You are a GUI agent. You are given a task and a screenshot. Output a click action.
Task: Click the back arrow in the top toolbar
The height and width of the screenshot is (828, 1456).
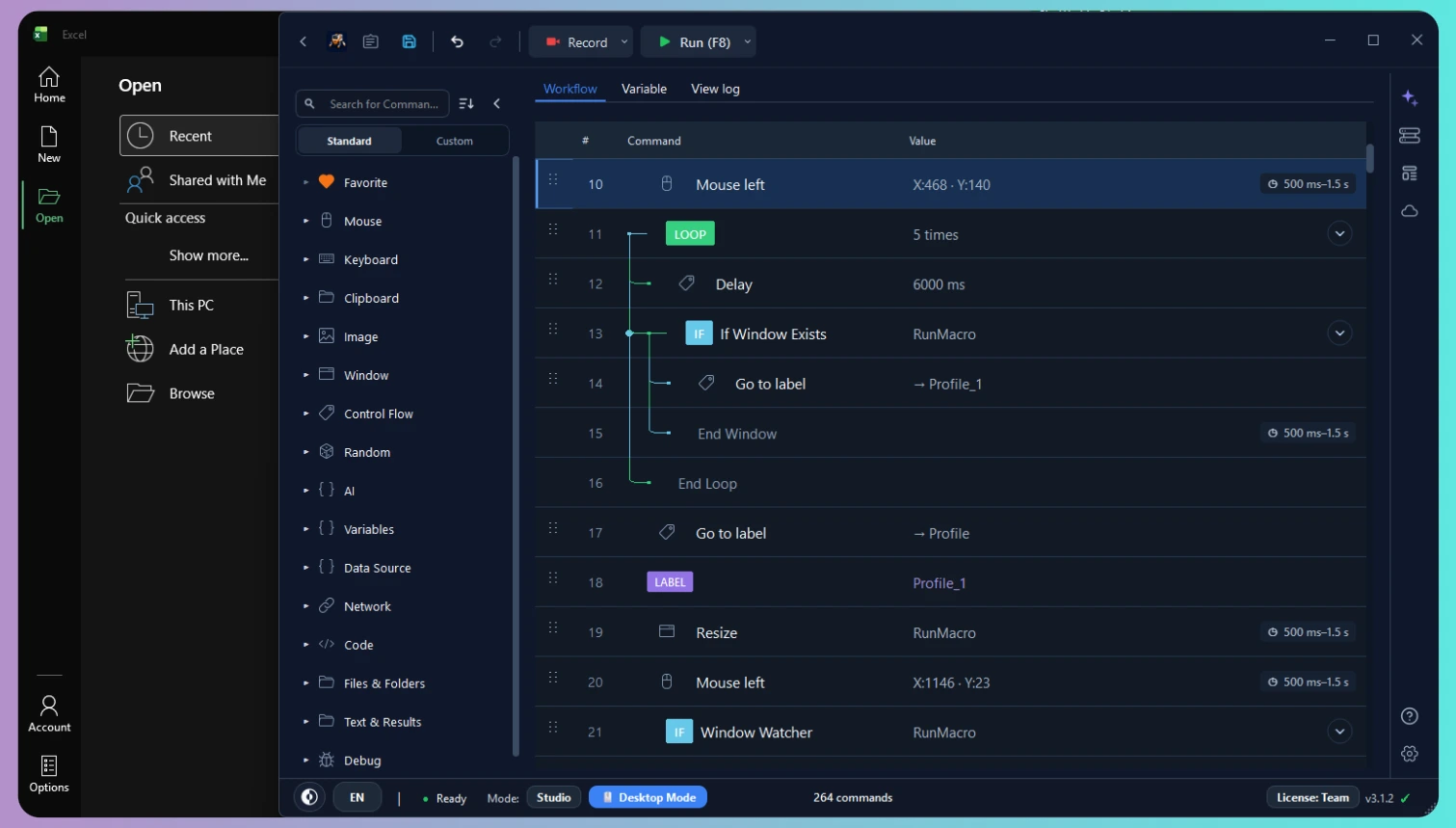point(304,41)
